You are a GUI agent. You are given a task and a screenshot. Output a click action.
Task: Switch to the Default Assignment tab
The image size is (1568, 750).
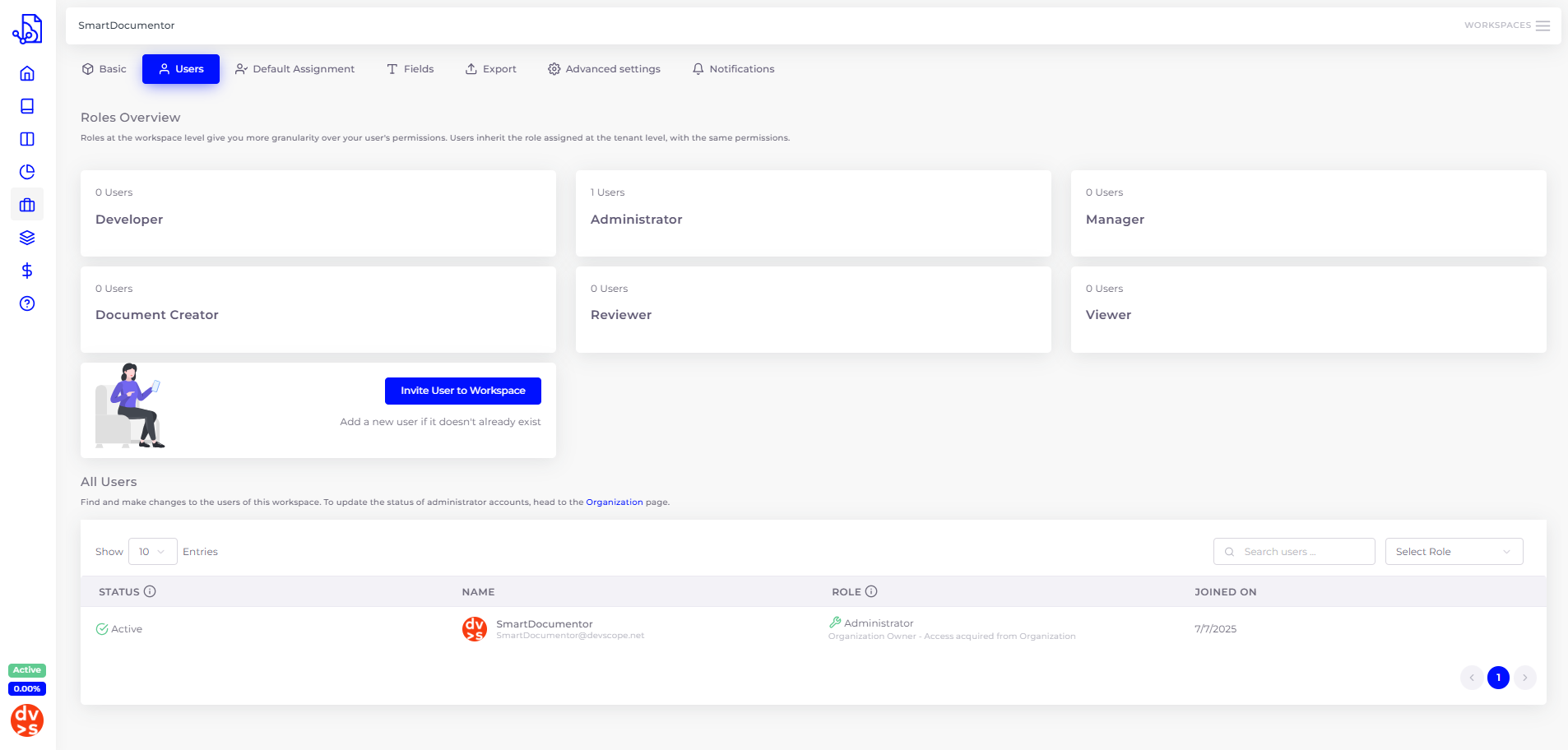[x=295, y=69]
